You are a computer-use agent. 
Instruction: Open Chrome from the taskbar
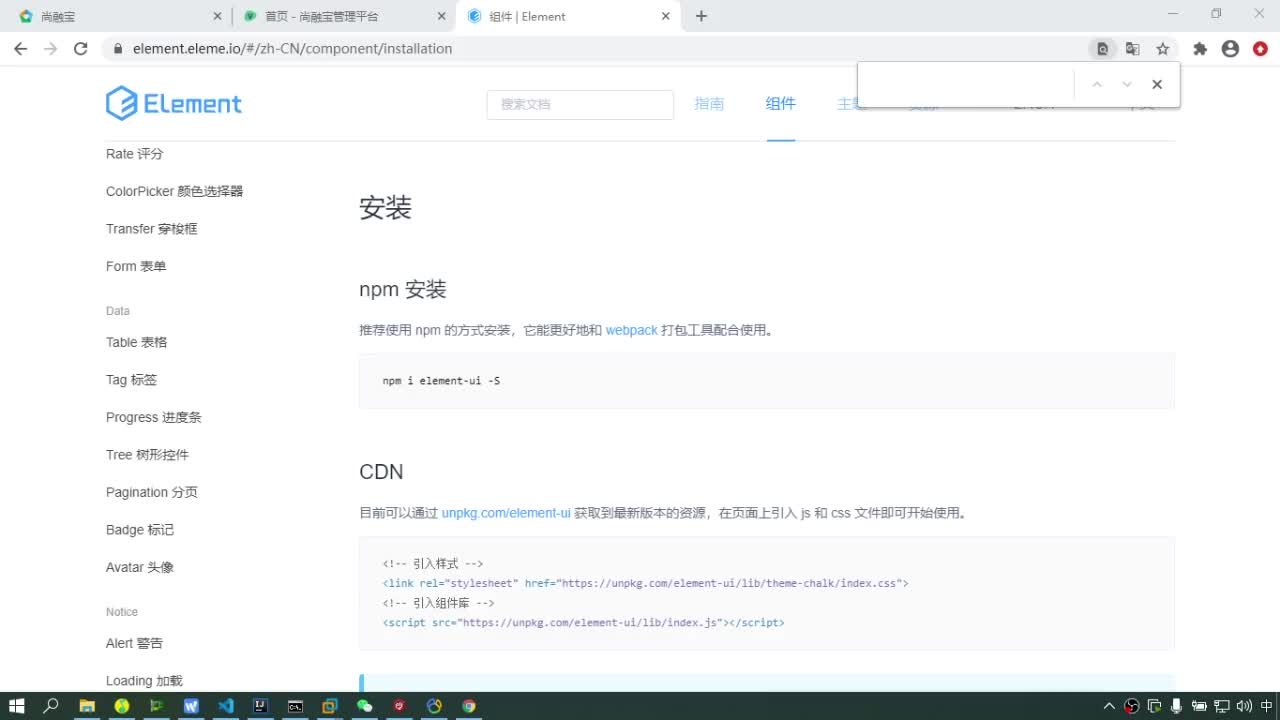pos(469,706)
